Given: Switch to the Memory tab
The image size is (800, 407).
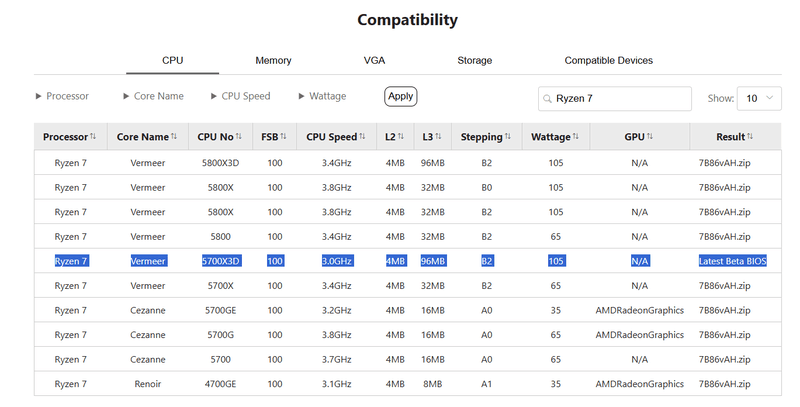Looking at the screenshot, I should (273, 60).
